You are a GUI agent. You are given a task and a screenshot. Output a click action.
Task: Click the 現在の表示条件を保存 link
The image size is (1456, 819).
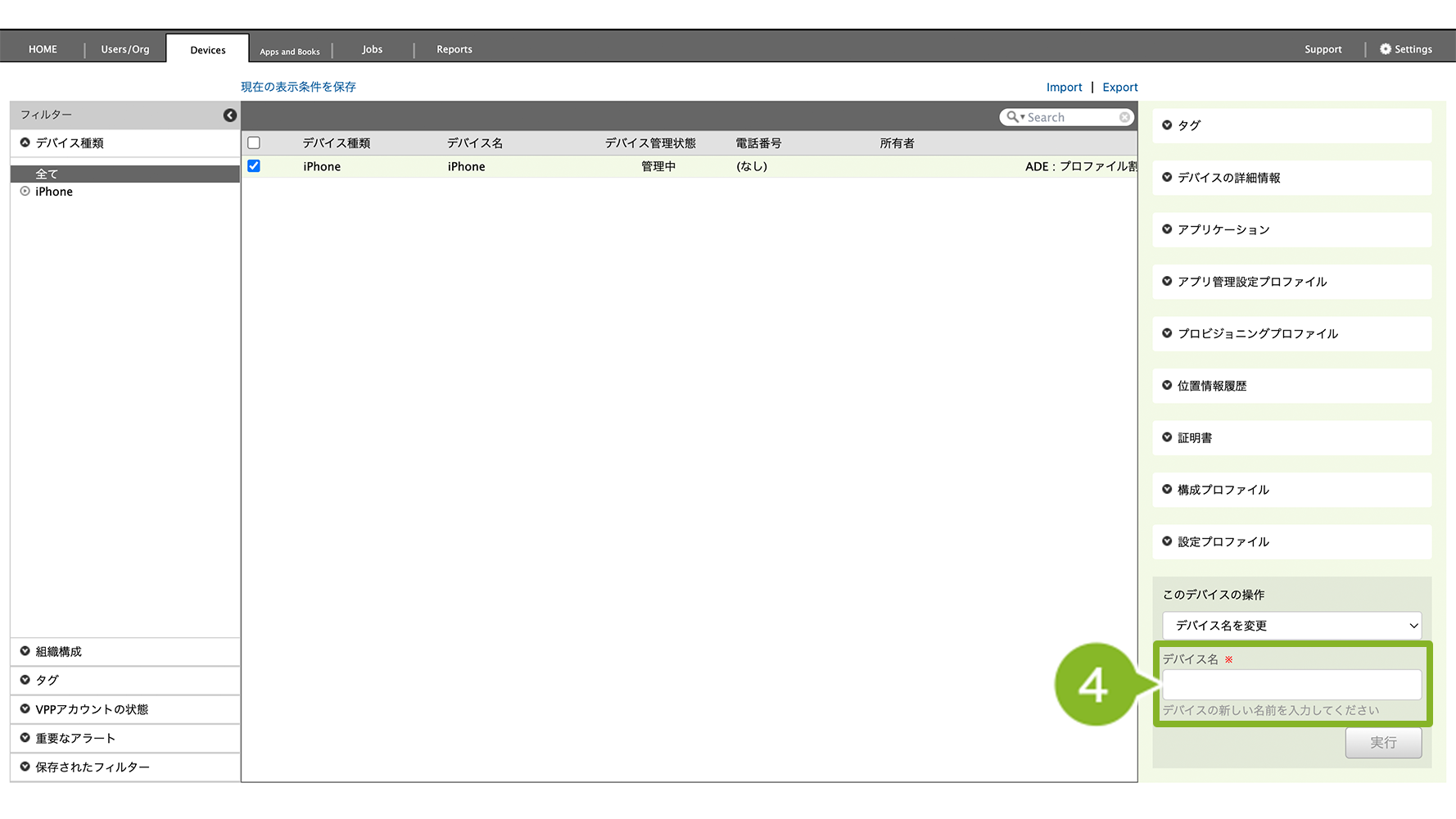(298, 87)
